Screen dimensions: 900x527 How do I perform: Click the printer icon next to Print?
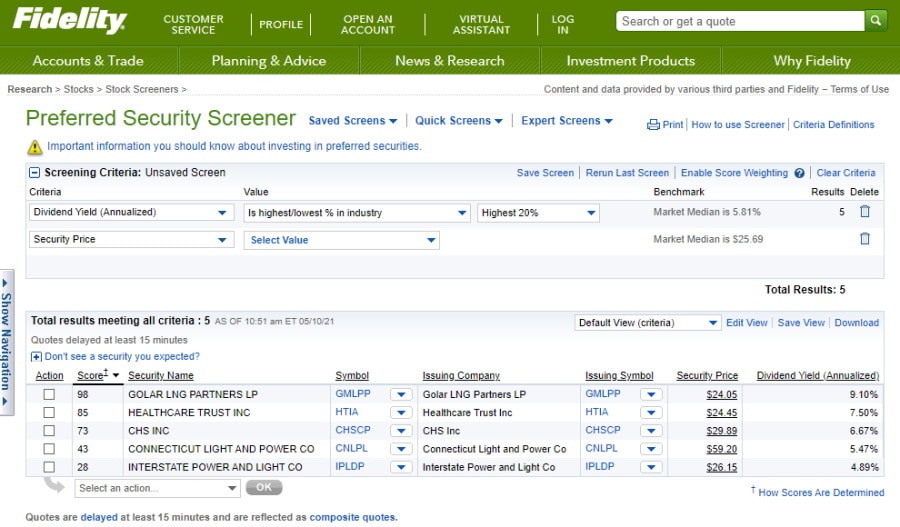653,125
